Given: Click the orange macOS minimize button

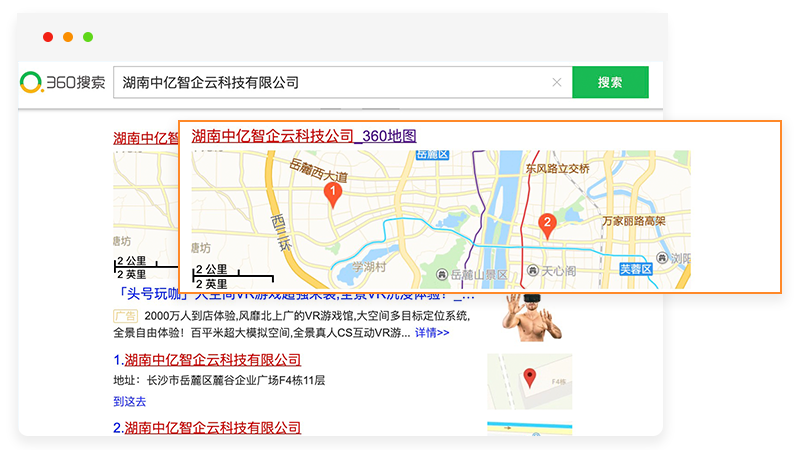Looking at the screenshot, I should 68,37.
